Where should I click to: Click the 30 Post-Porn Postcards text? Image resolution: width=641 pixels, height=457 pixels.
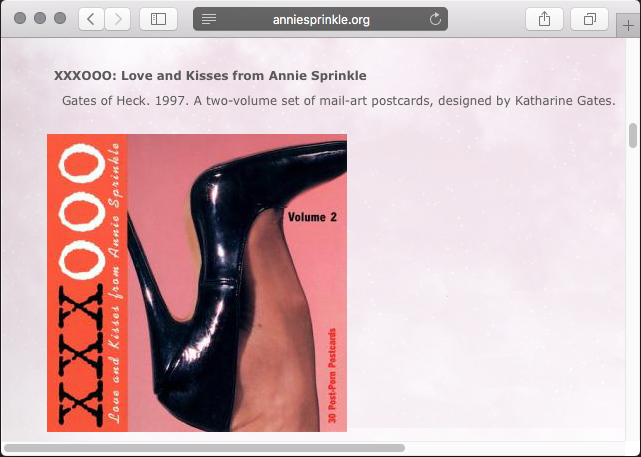[x=332, y=375]
